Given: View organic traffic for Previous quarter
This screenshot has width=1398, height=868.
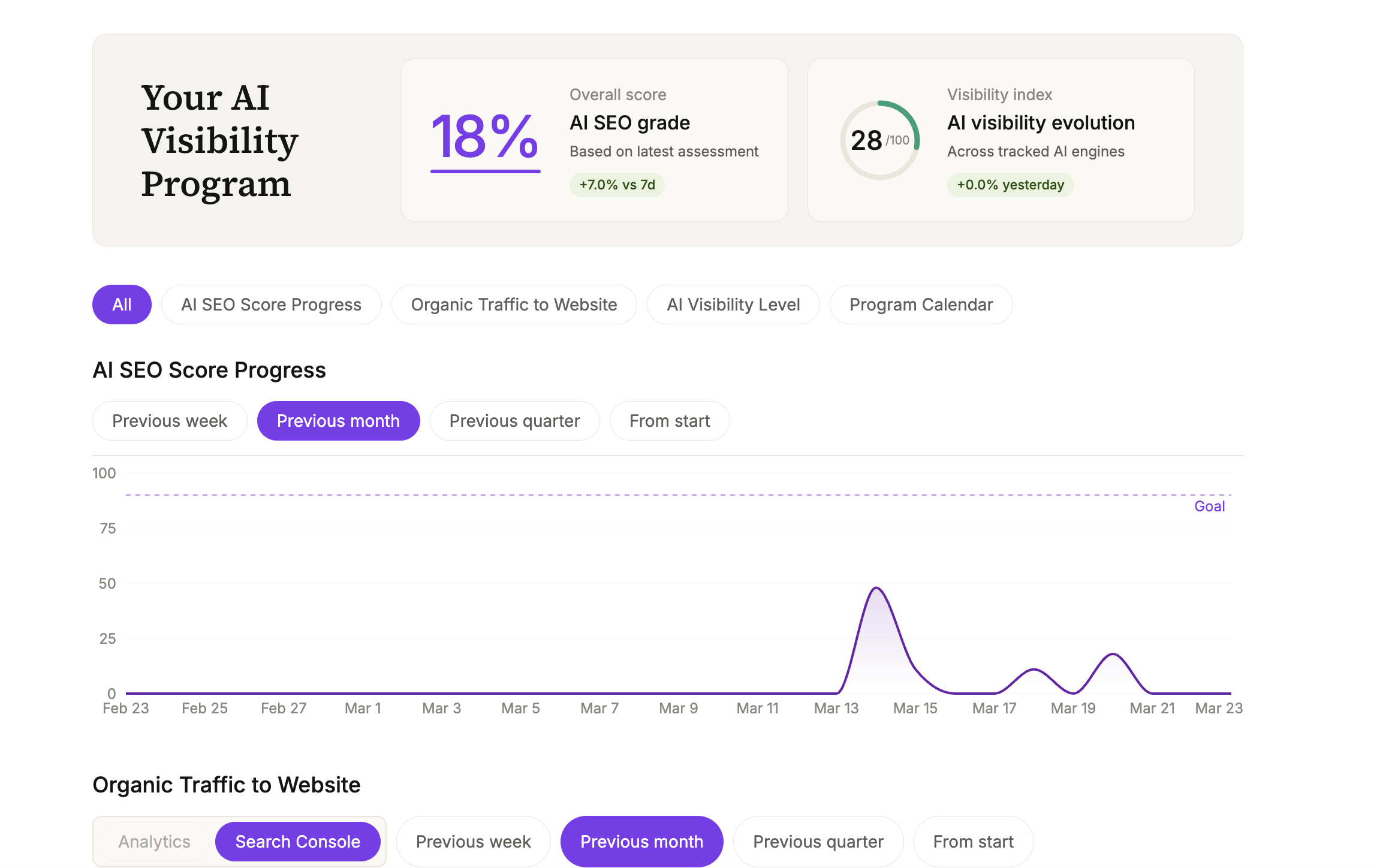Looking at the screenshot, I should point(818,841).
